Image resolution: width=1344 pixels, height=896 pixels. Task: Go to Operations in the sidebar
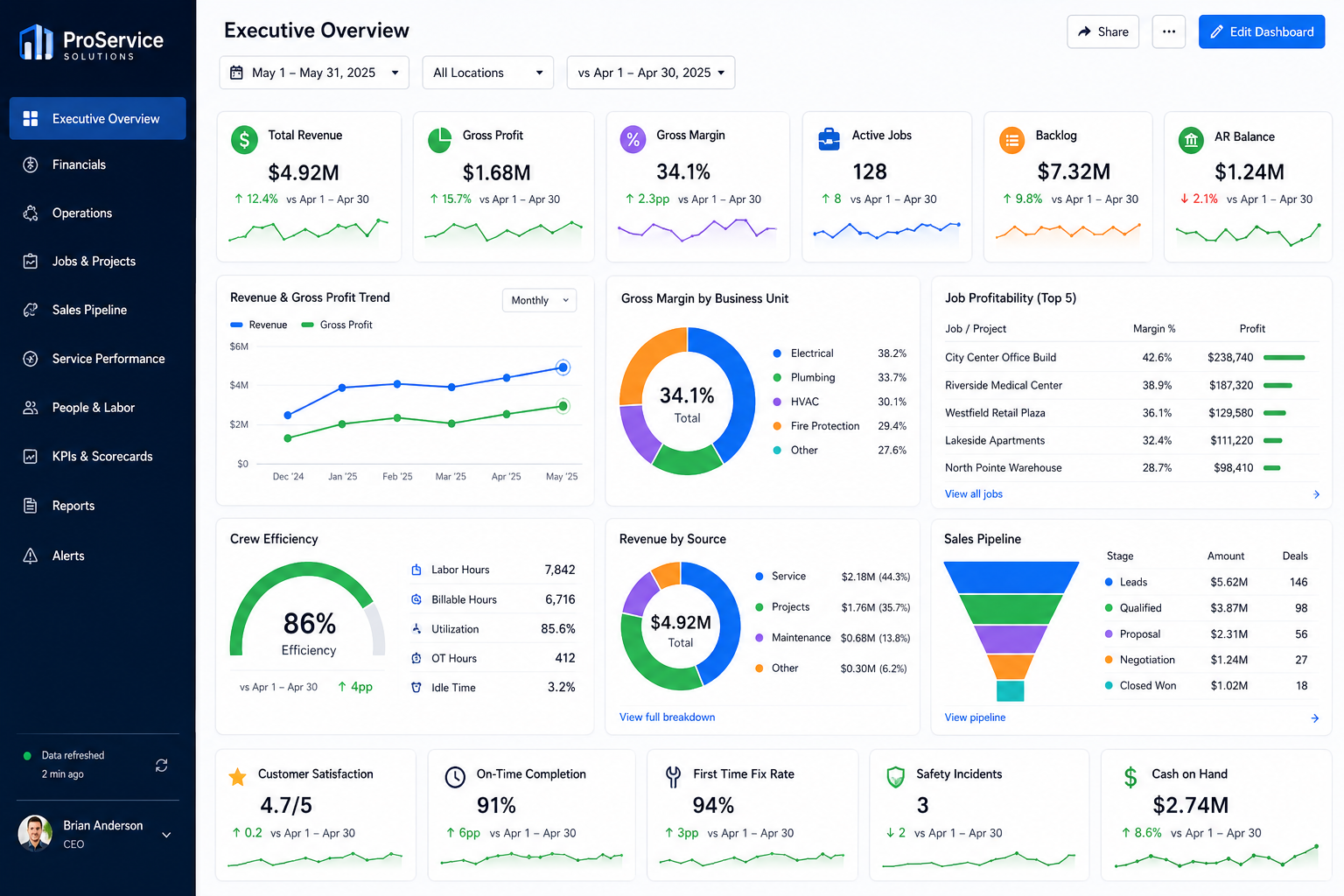coord(98,213)
